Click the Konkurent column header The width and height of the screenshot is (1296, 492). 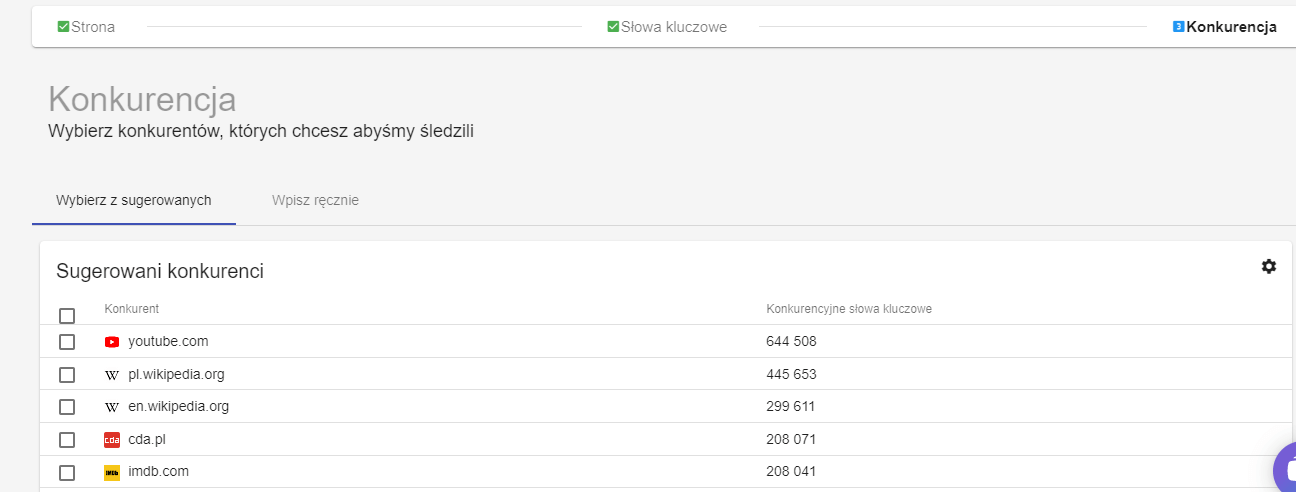(x=132, y=309)
